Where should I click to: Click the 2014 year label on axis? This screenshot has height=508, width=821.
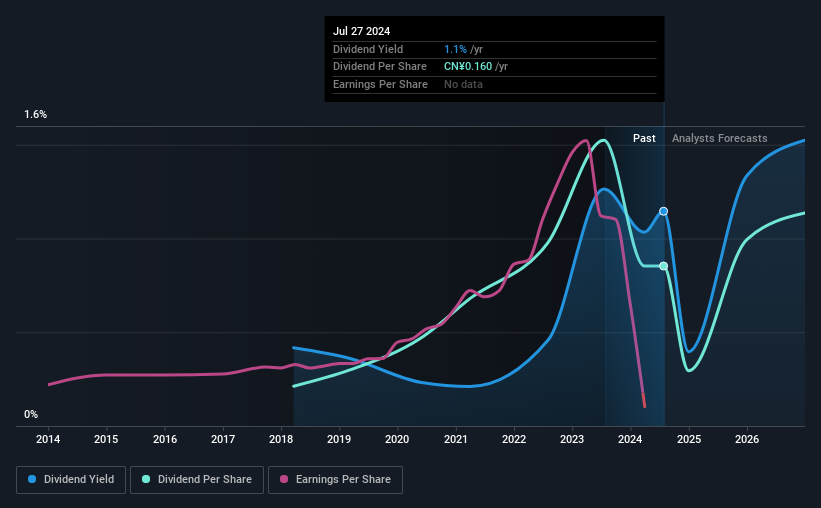48,439
